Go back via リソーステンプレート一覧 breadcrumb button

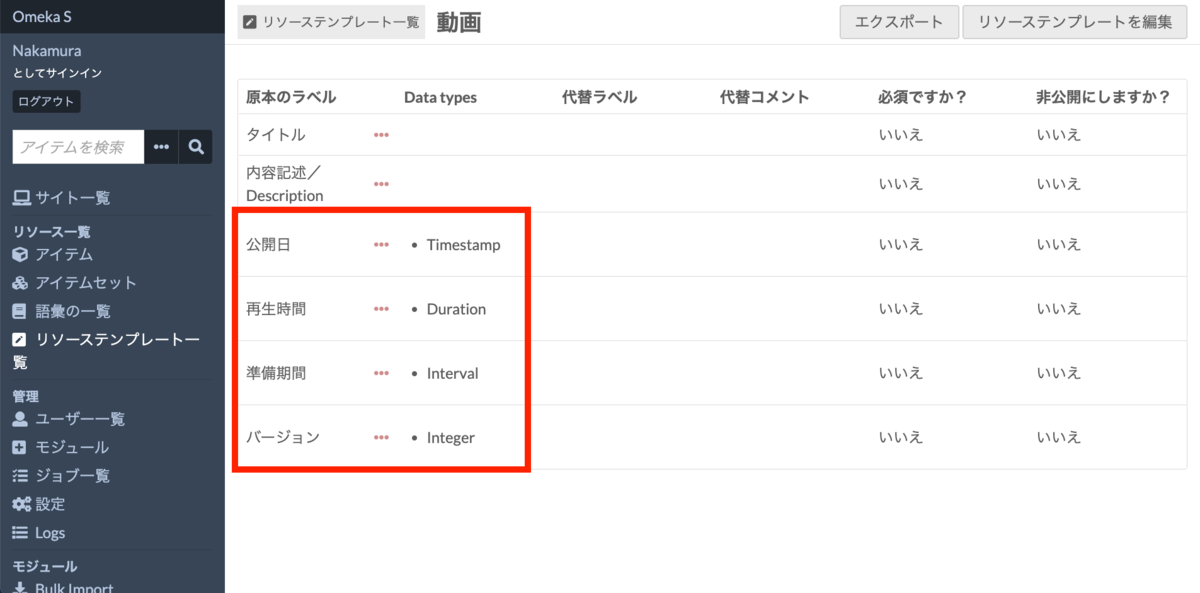point(331,22)
